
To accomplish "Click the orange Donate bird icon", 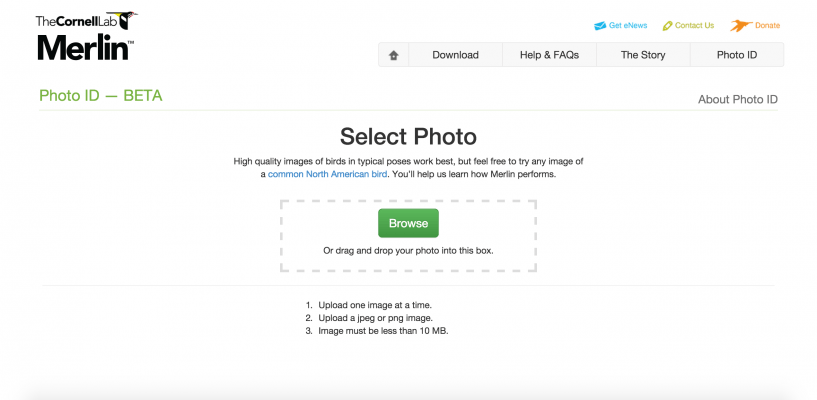I will (741, 25).
